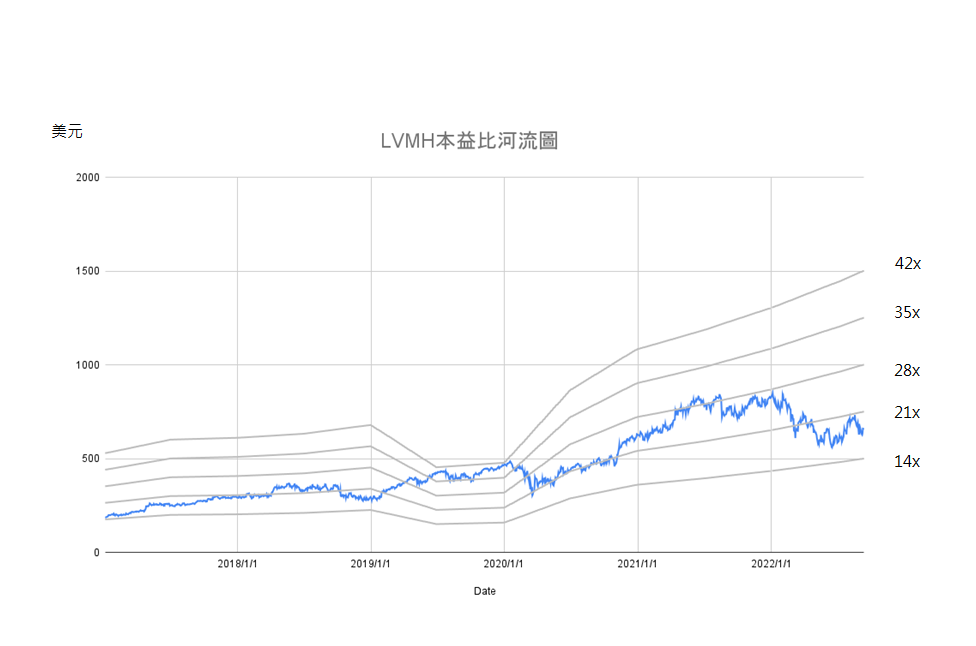This screenshot has width=976, height=646.
Task: Click the blue stock price line
Action: point(700,403)
